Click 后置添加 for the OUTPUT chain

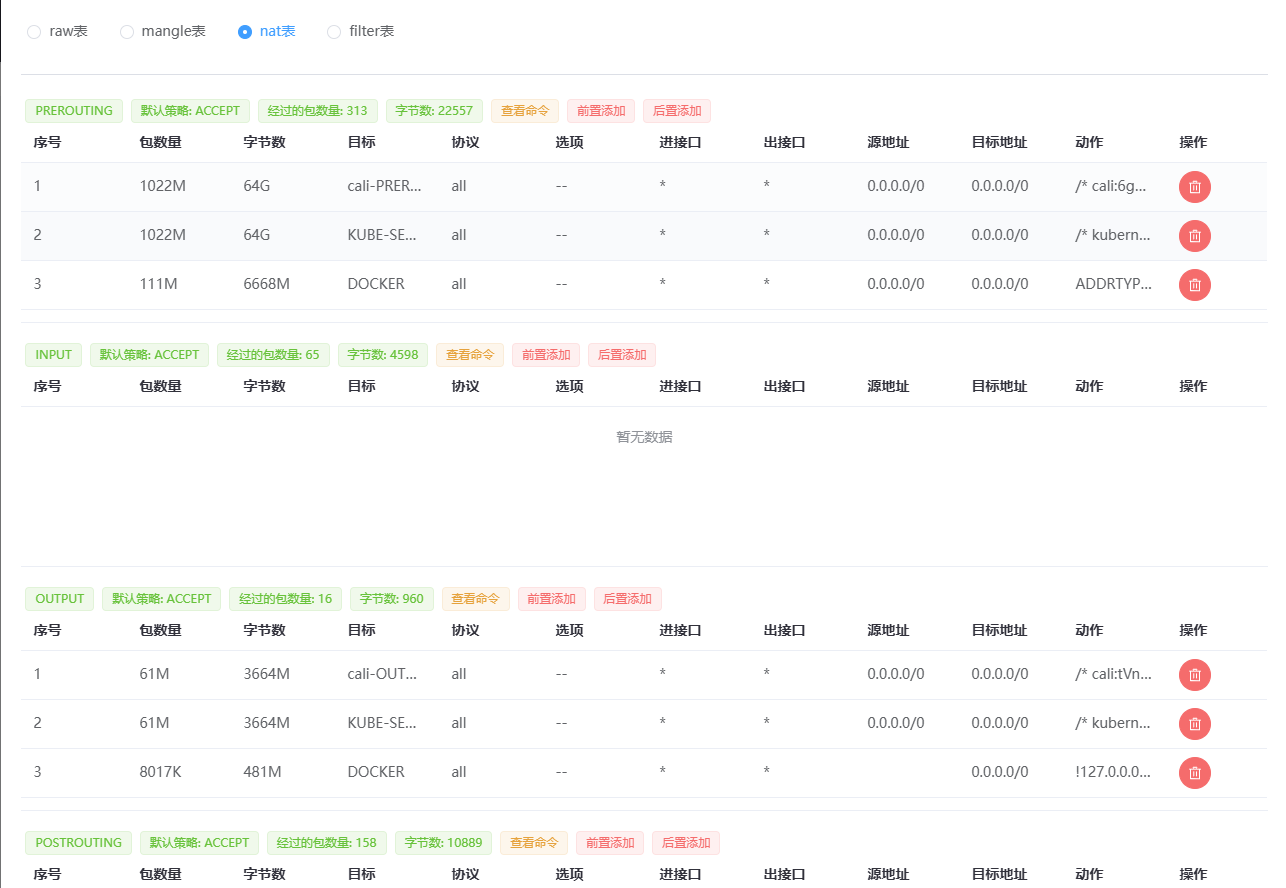pyautogui.click(x=627, y=599)
